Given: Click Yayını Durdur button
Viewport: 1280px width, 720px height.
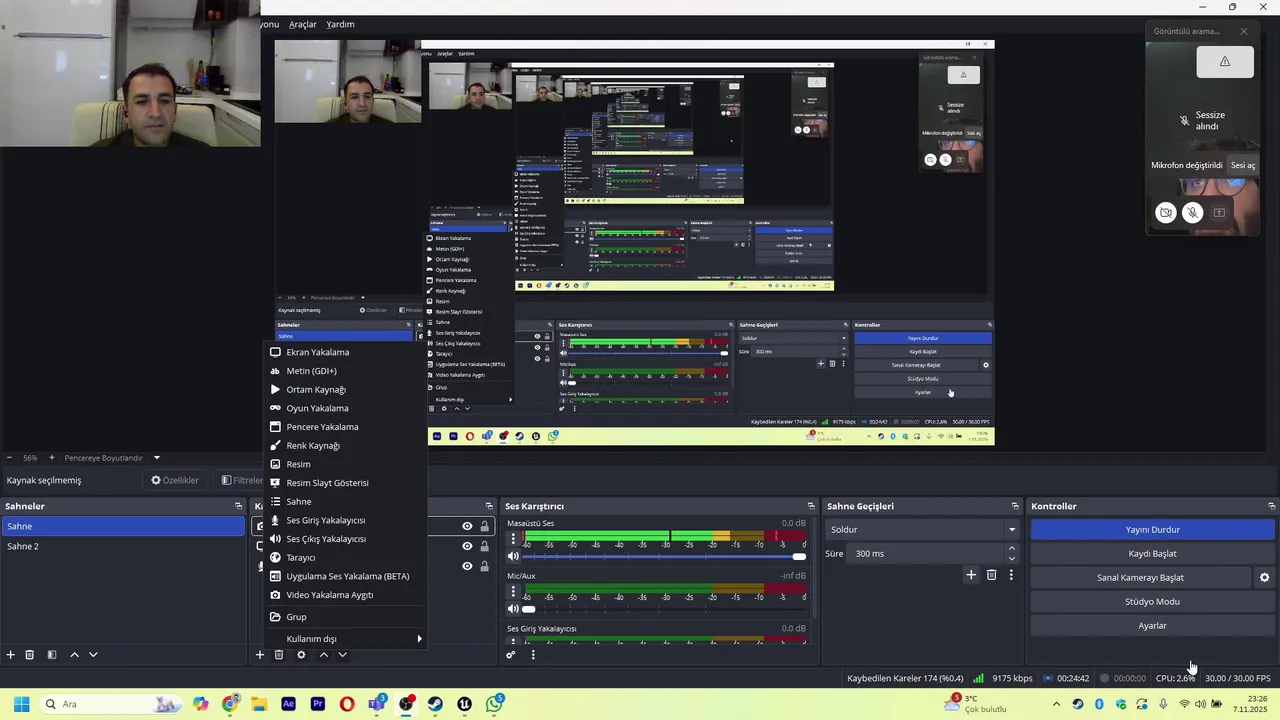Looking at the screenshot, I should click(1153, 530).
